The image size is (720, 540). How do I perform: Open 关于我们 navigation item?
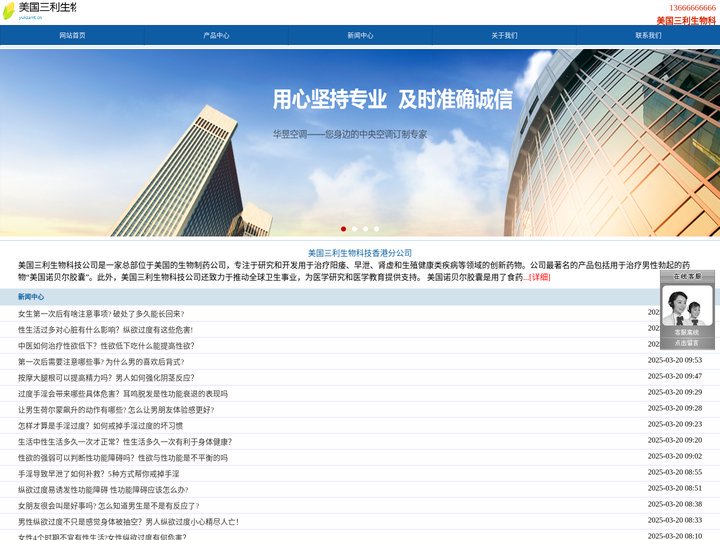[x=504, y=35]
